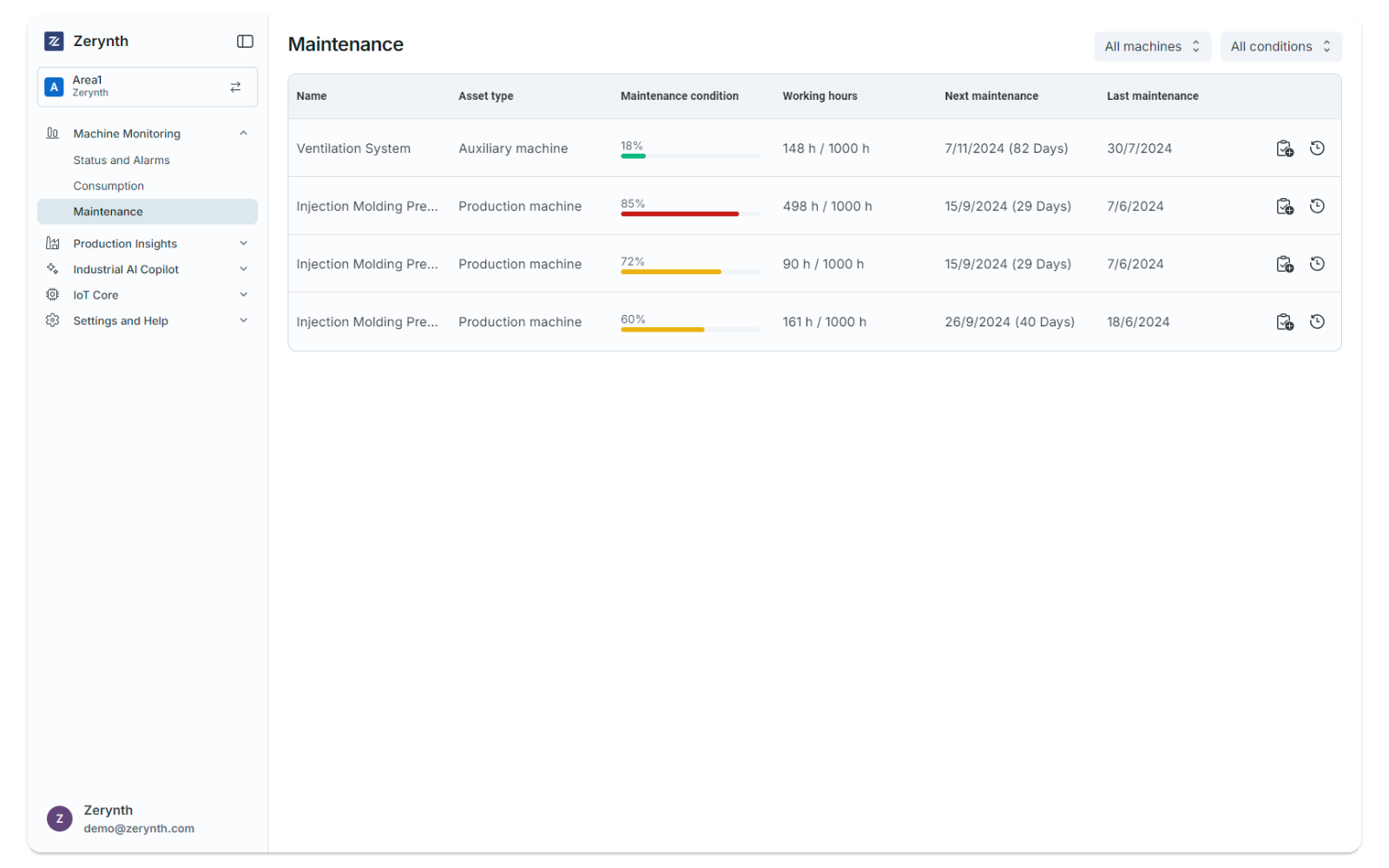Click the Asset type column header
The image size is (1389, 868).
(486, 96)
